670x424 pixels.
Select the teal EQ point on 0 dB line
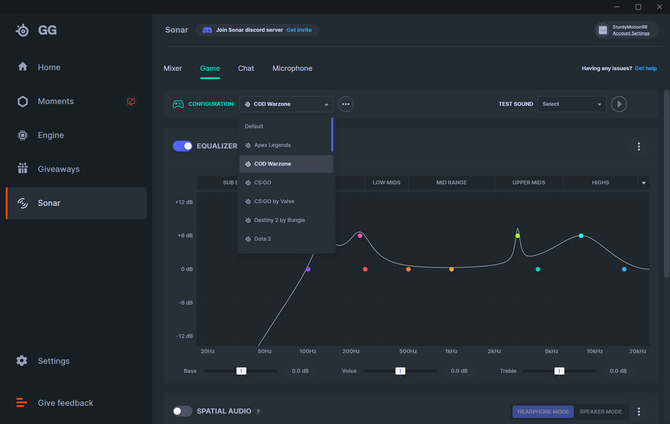[538, 269]
